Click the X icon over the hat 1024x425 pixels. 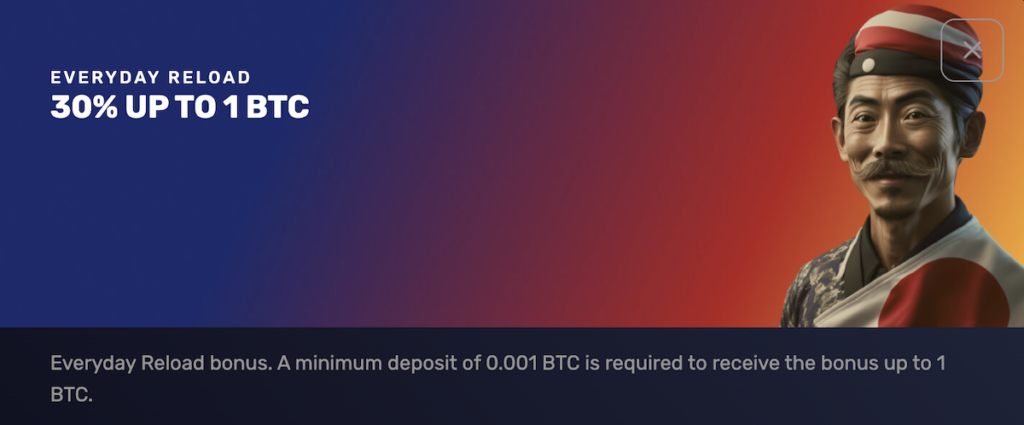pyautogui.click(x=972, y=50)
